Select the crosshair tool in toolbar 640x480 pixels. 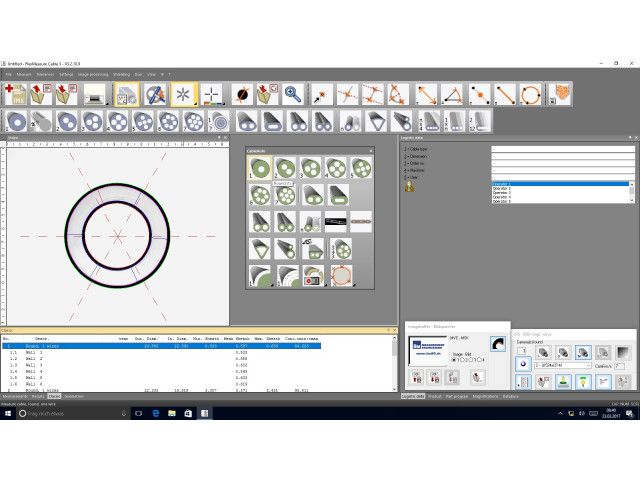click(x=211, y=95)
